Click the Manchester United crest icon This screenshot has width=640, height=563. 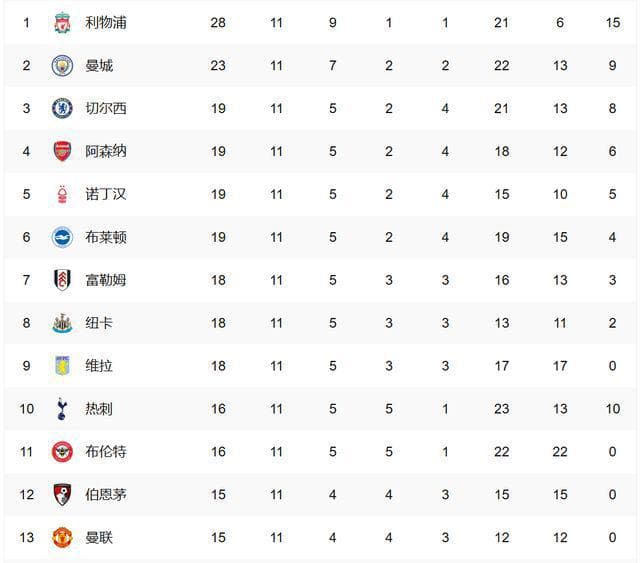(x=62, y=537)
